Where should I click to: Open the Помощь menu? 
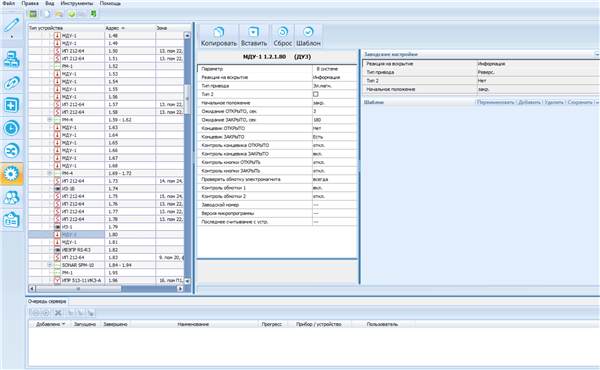tap(110, 3)
